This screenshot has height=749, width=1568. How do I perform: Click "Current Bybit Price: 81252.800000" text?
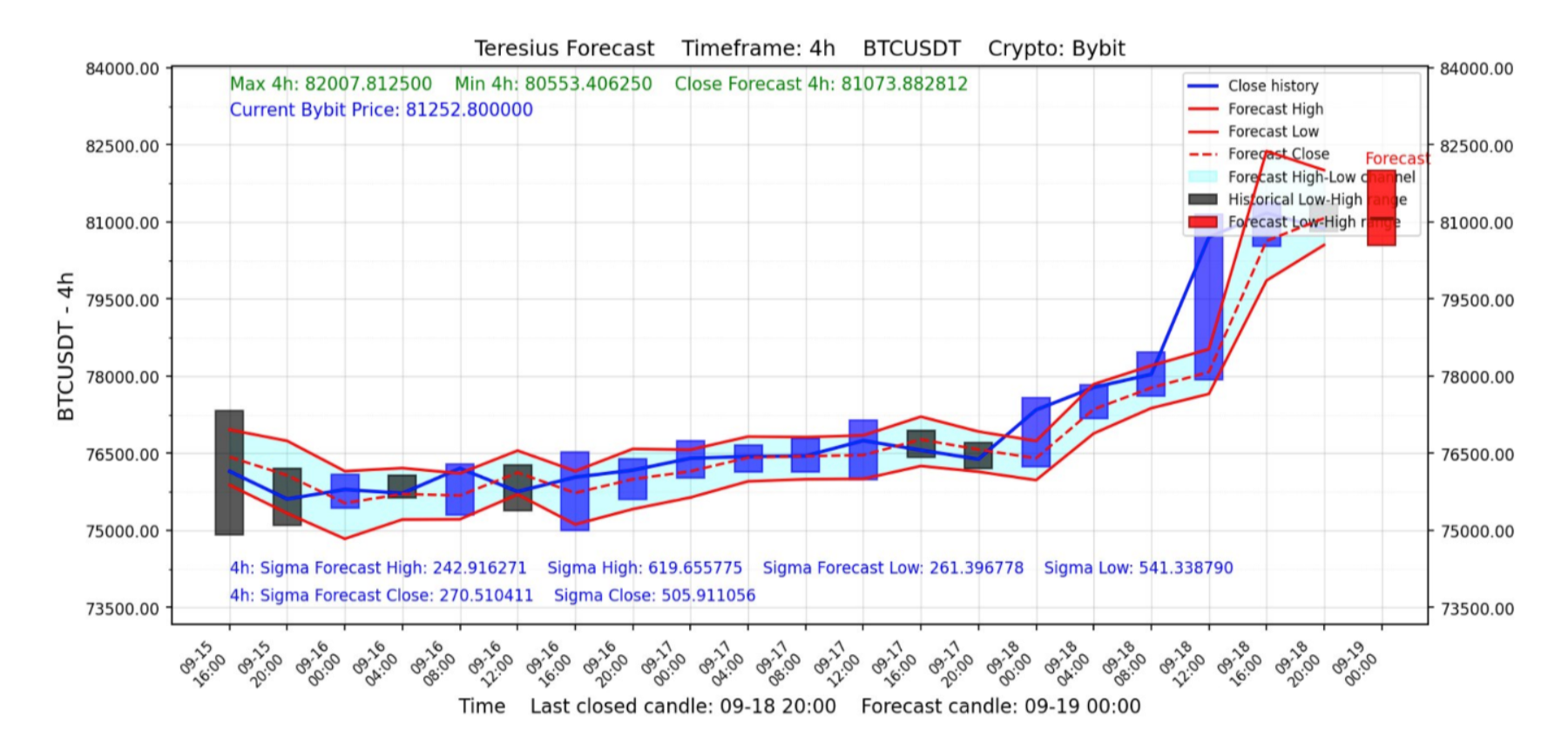click(382, 110)
